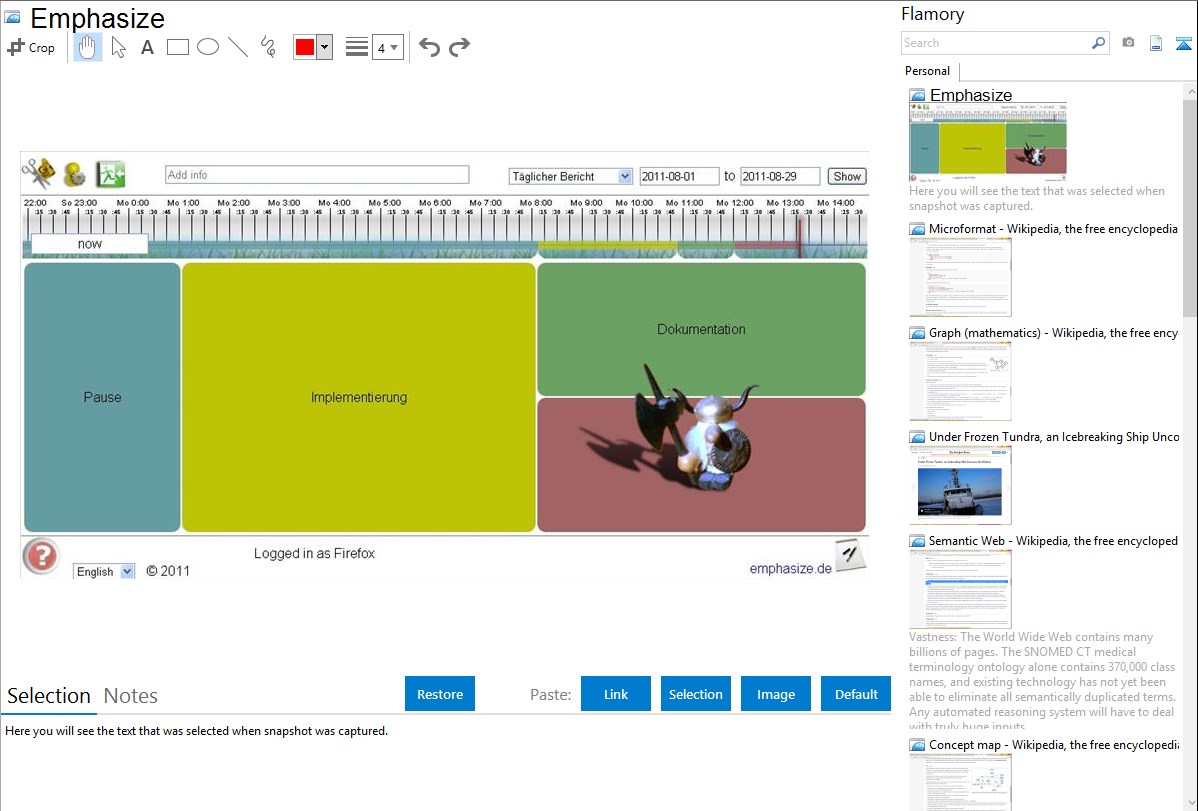Click the Show button
This screenshot has height=811, width=1198.
coord(847,176)
